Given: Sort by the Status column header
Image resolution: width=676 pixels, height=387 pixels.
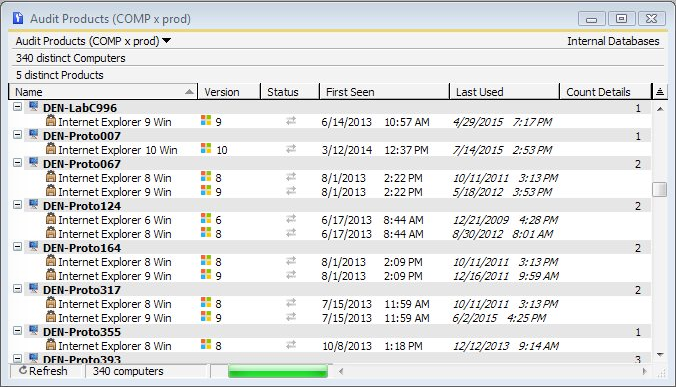Looking at the screenshot, I should tap(290, 92).
